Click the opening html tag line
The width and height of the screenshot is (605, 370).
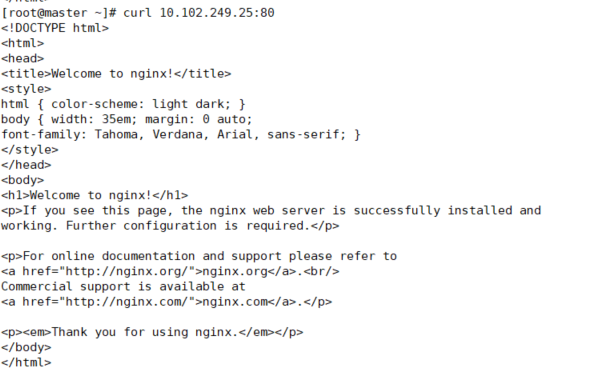pos(22,43)
